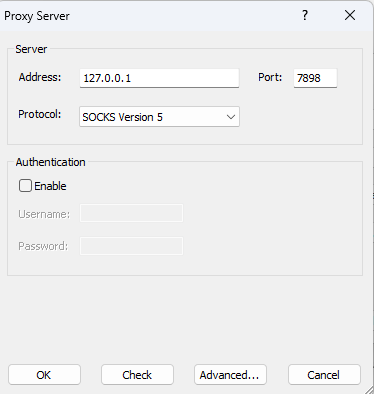Select the Password input field
Screen dimensions: 374x394
coord(131,246)
